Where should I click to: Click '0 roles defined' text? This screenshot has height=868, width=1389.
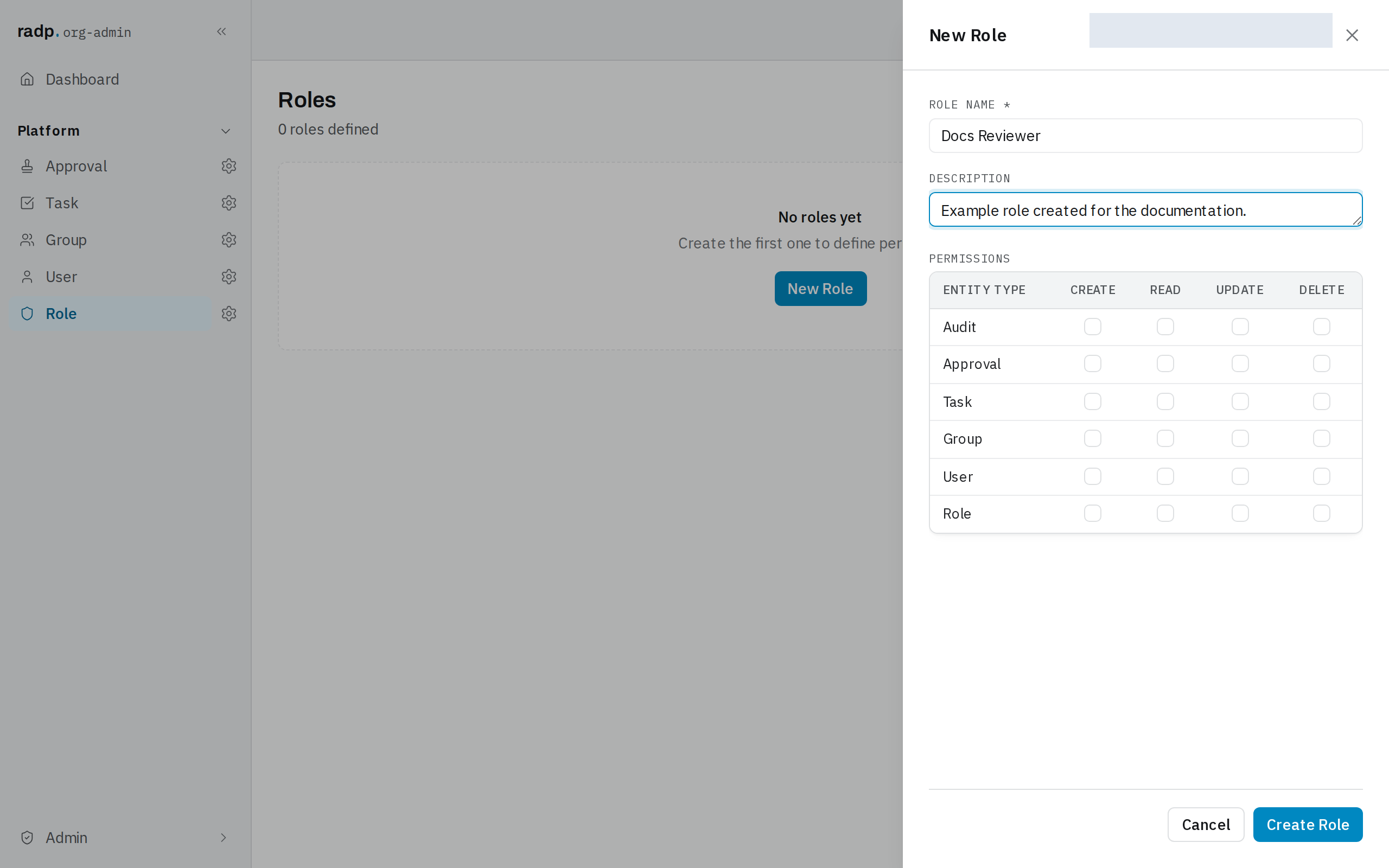328,129
